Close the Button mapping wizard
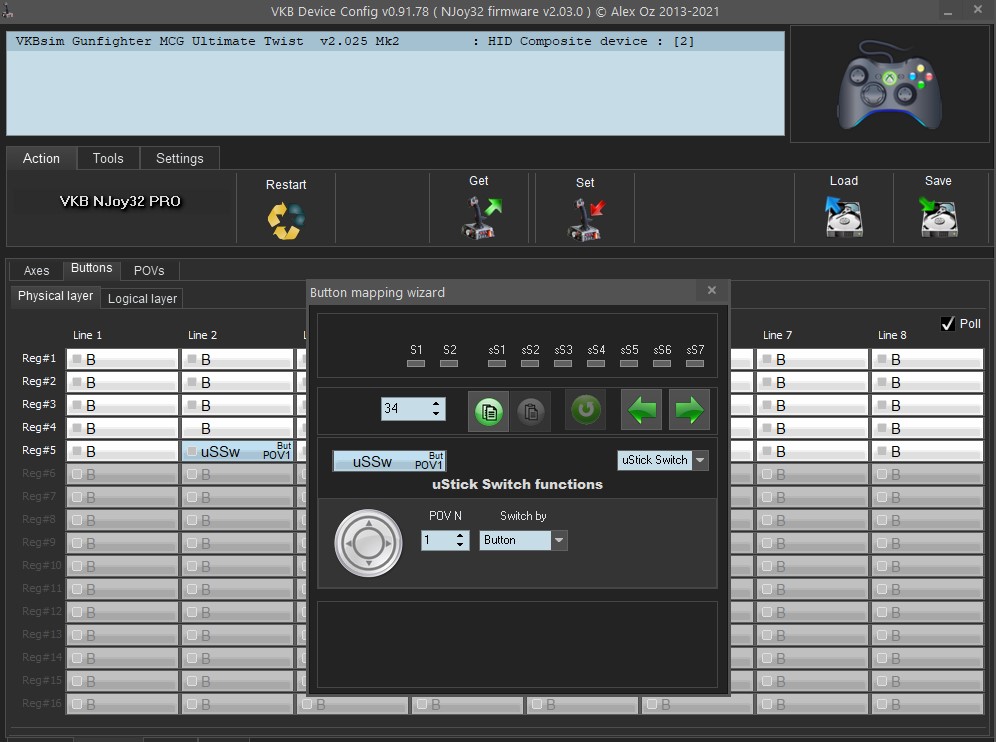This screenshot has height=742, width=996. click(x=712, y=290)
